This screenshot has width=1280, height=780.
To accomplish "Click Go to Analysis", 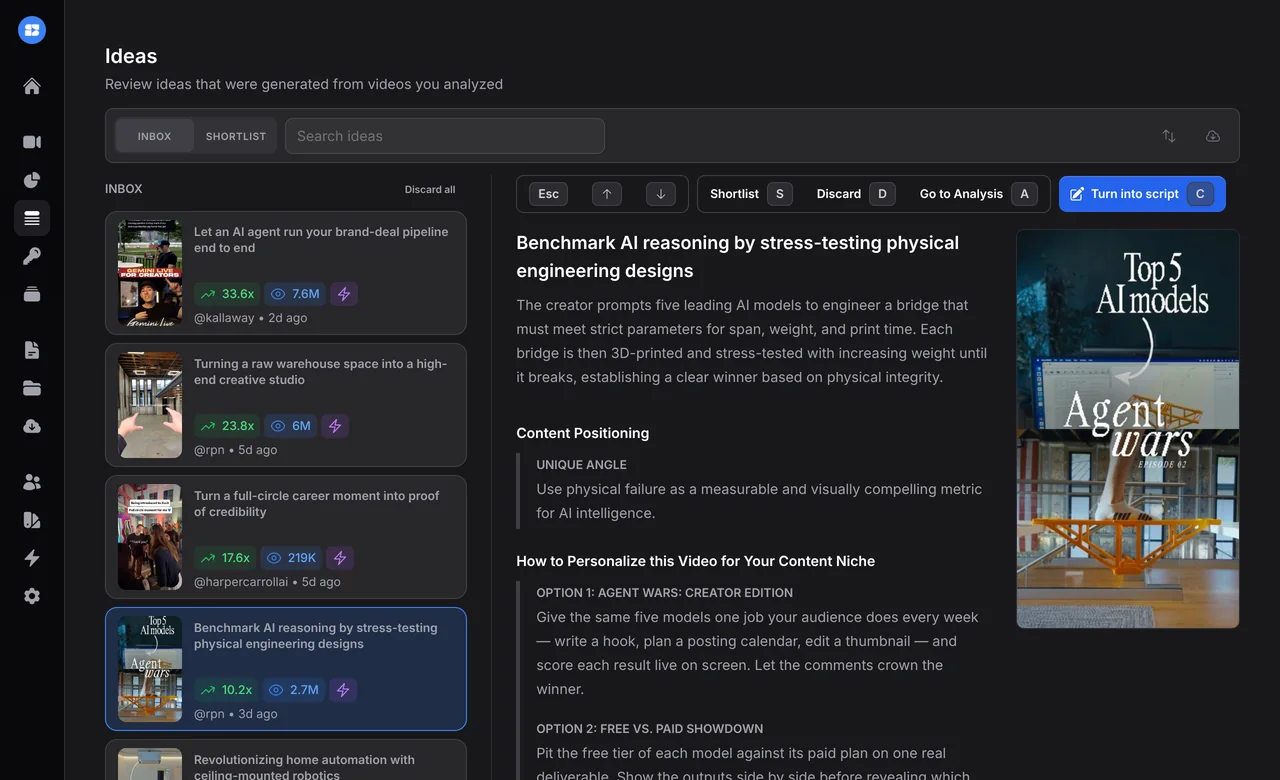I will click(979, 194).
